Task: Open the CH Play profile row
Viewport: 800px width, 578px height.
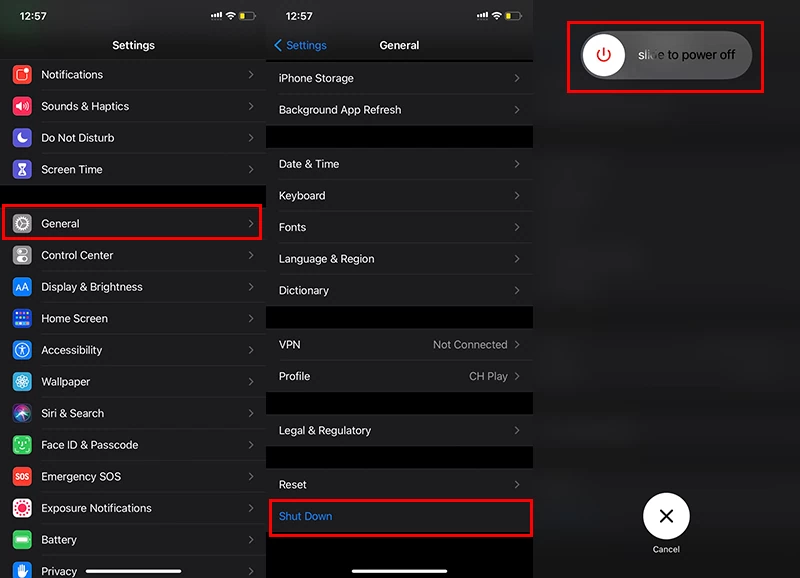Action: click(x=400, y=376)
